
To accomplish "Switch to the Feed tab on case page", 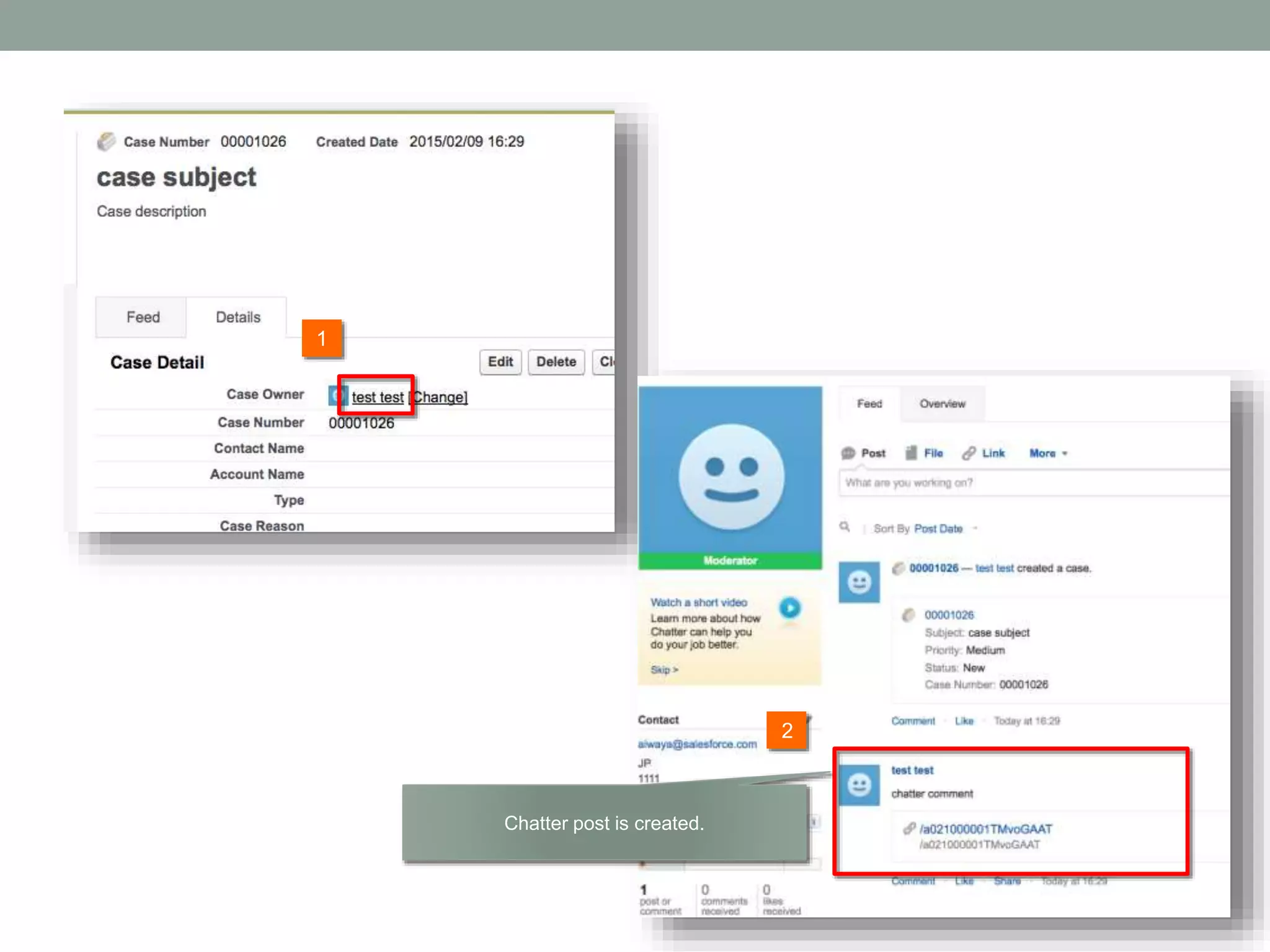I will click(x=143, y=317).
